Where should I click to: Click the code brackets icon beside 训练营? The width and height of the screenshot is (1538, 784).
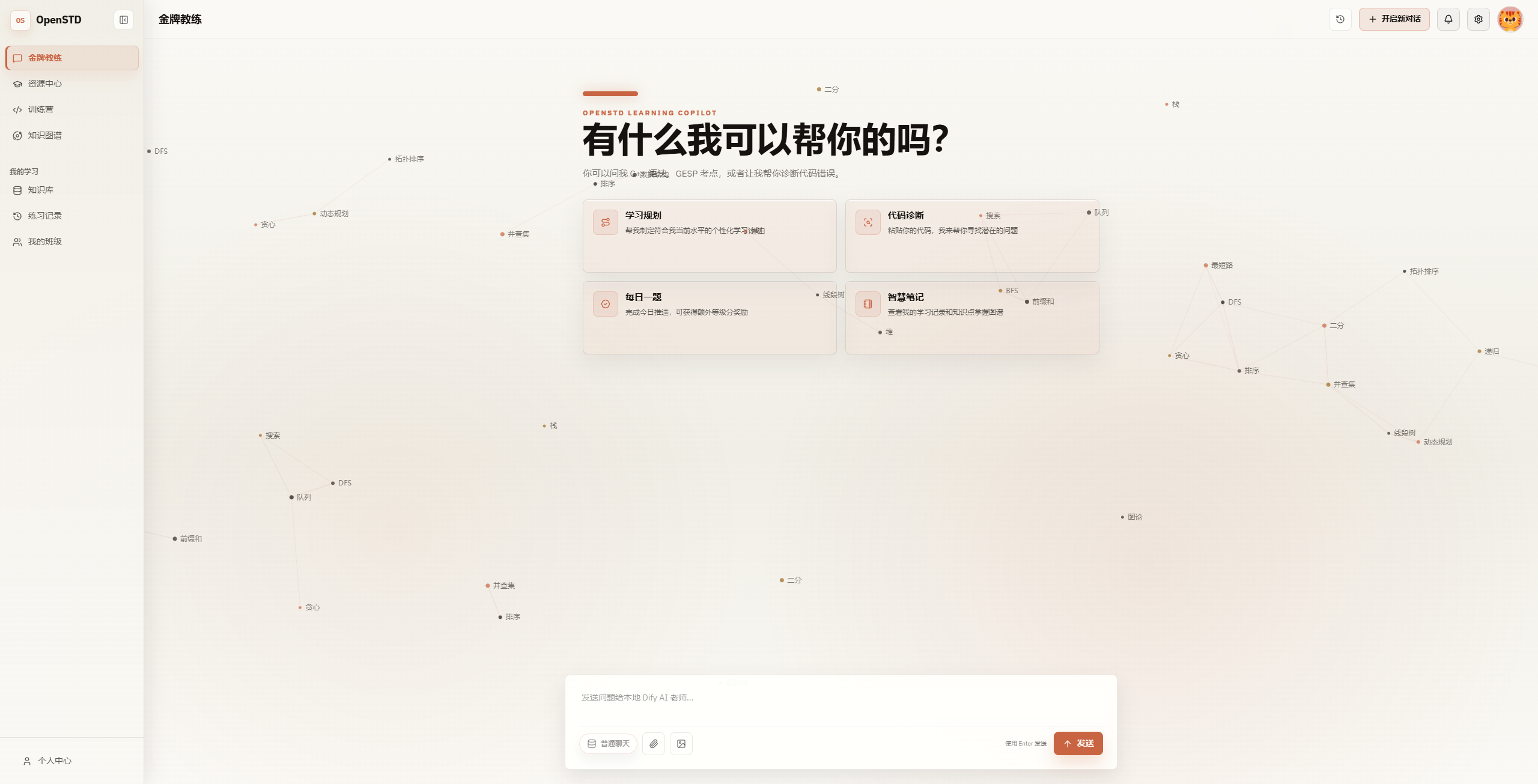coord(17,110)
